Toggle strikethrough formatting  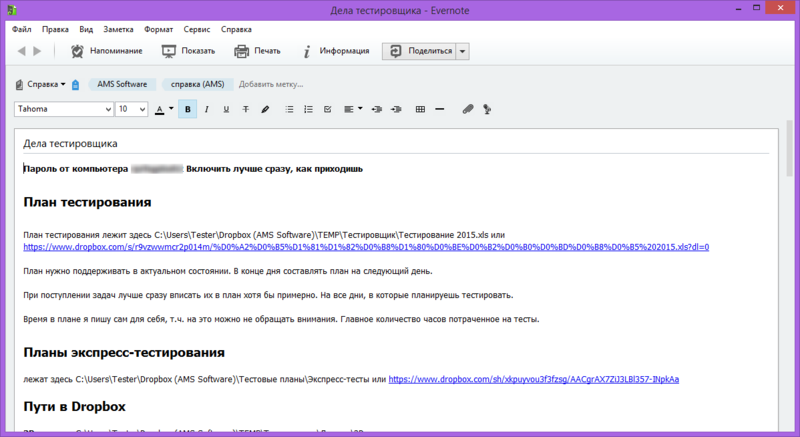pos(245,109)
